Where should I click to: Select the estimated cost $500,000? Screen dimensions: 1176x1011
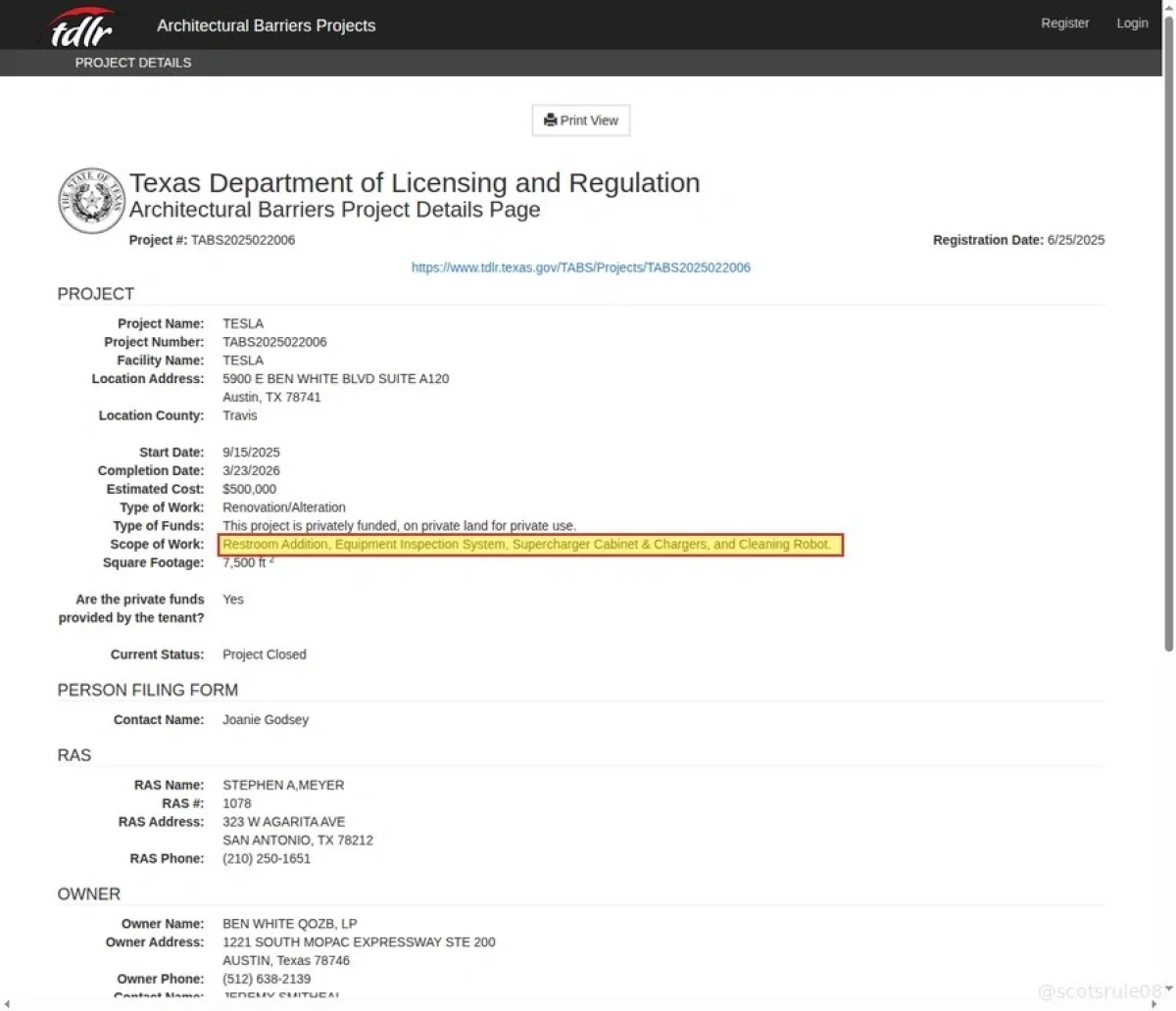(x=249, y=489)
